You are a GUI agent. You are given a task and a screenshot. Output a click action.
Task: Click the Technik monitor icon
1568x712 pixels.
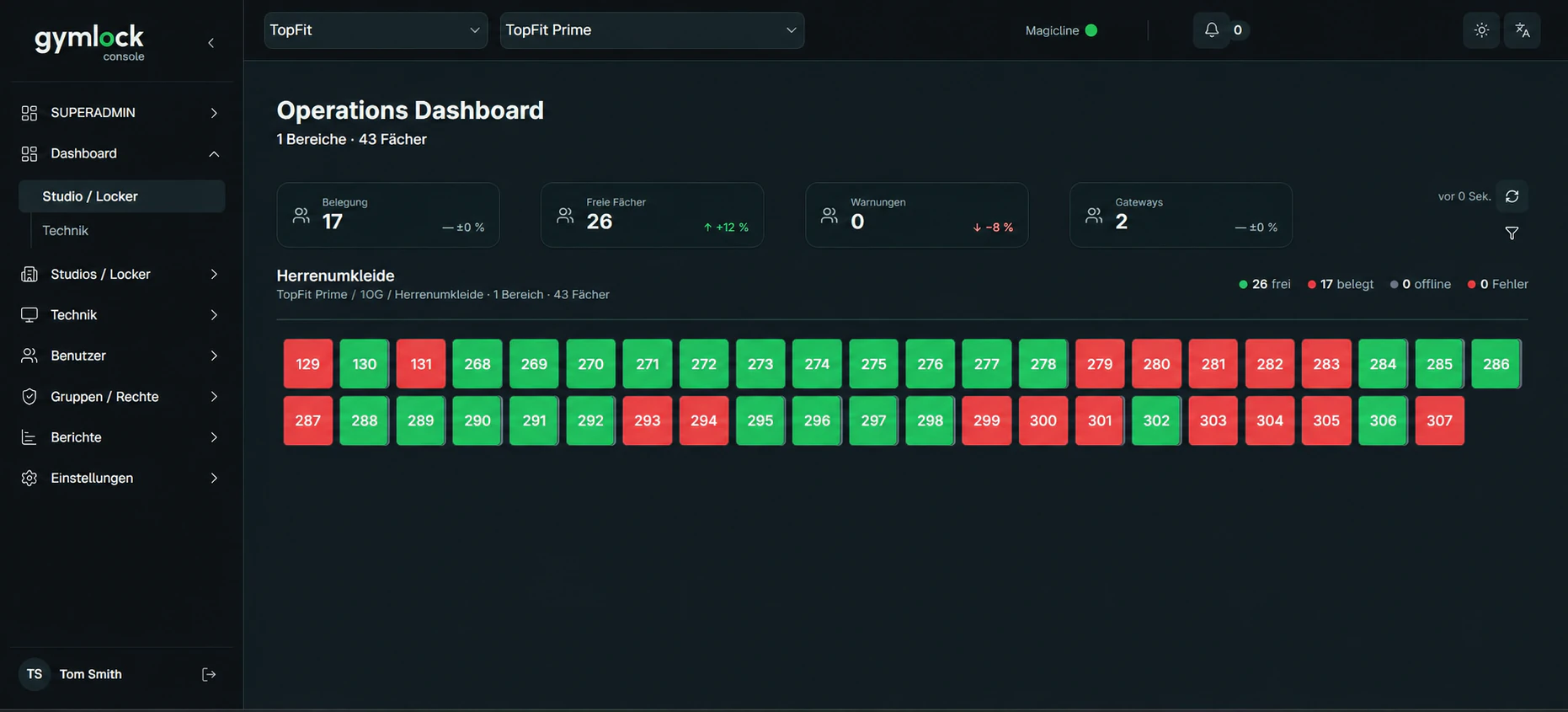(x=29, y=315)
